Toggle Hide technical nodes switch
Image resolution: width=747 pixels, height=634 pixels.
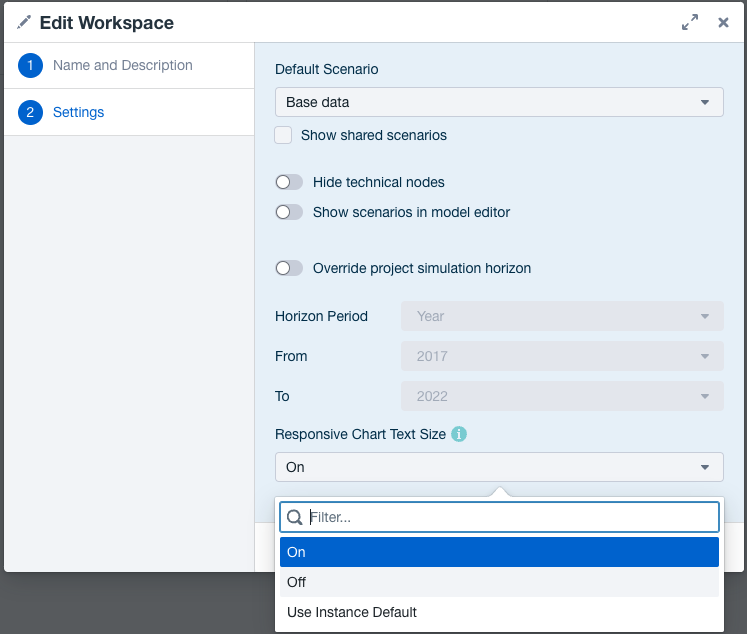pos(289,182)
